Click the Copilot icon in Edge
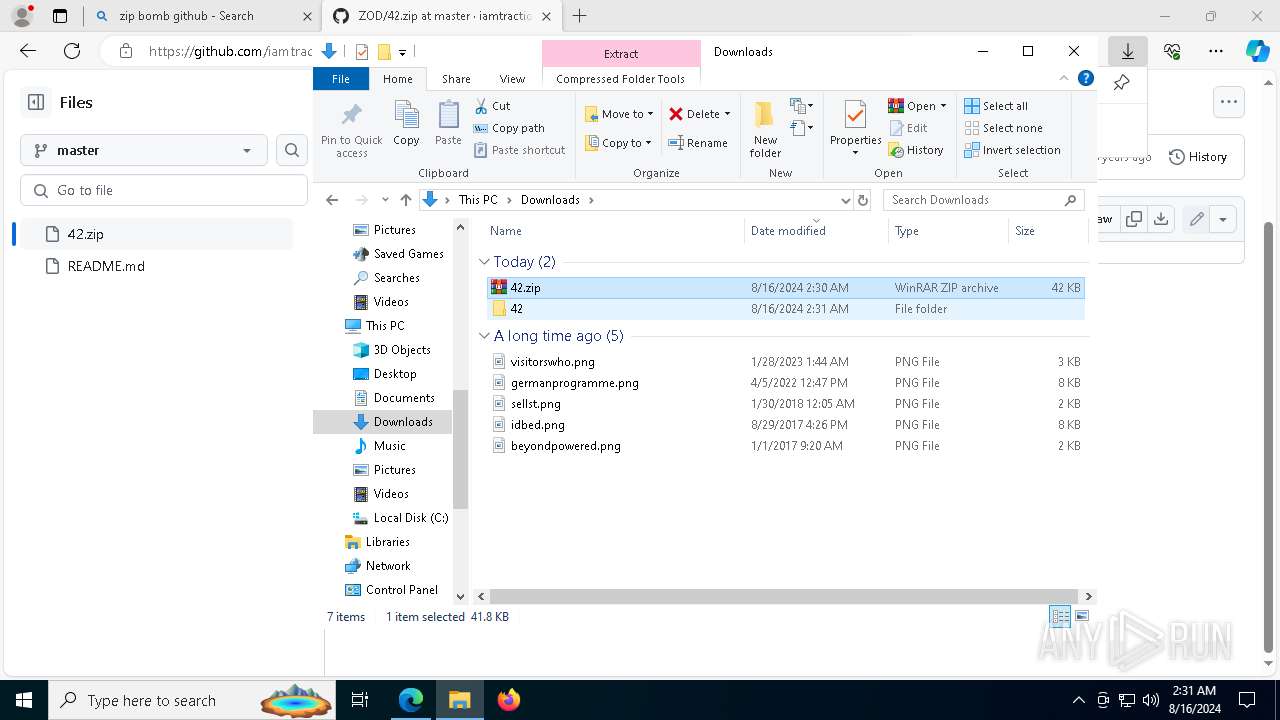 coord(1257,51)
